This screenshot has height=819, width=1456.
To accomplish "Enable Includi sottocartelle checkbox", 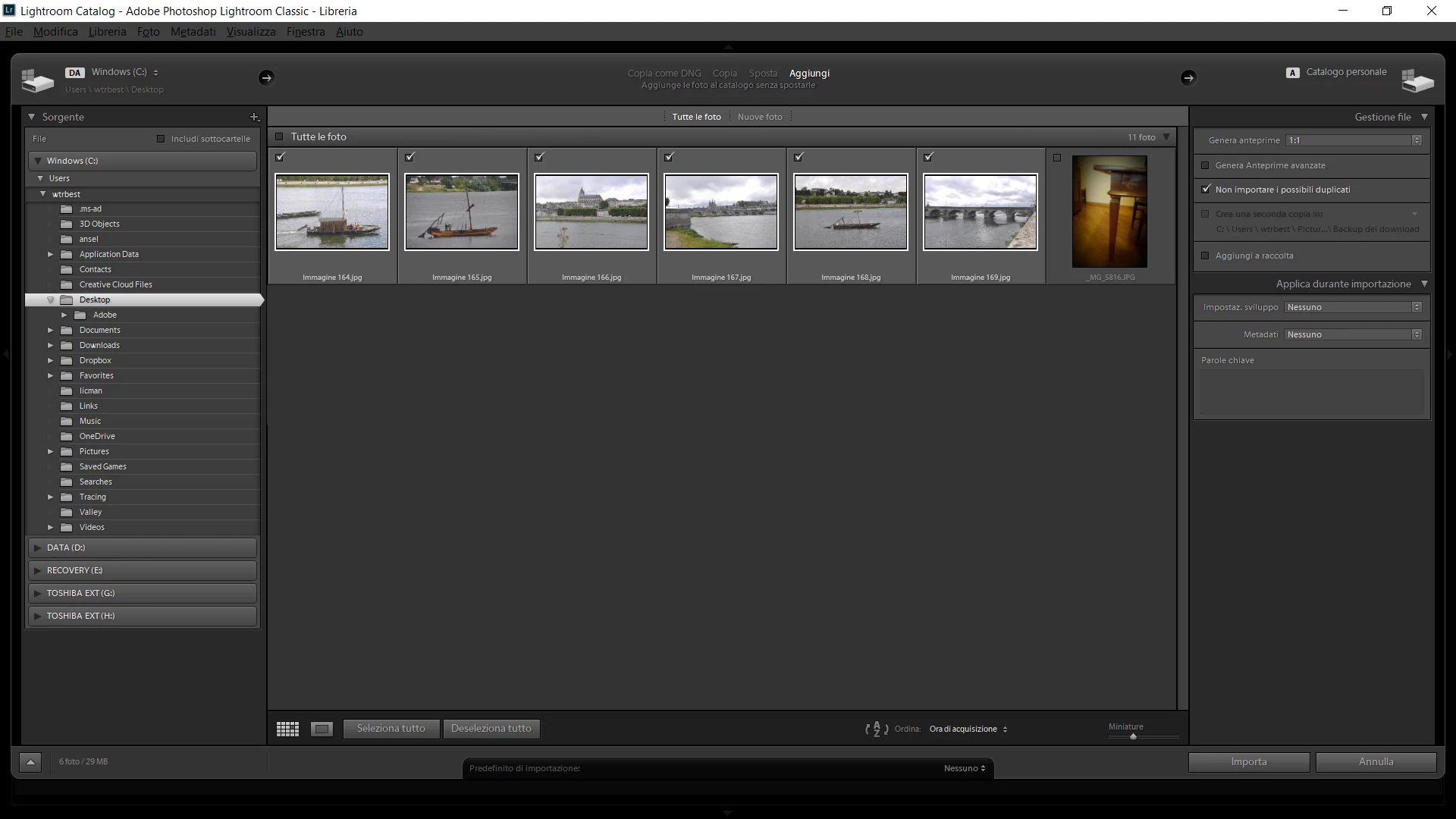I will point(161,139).
